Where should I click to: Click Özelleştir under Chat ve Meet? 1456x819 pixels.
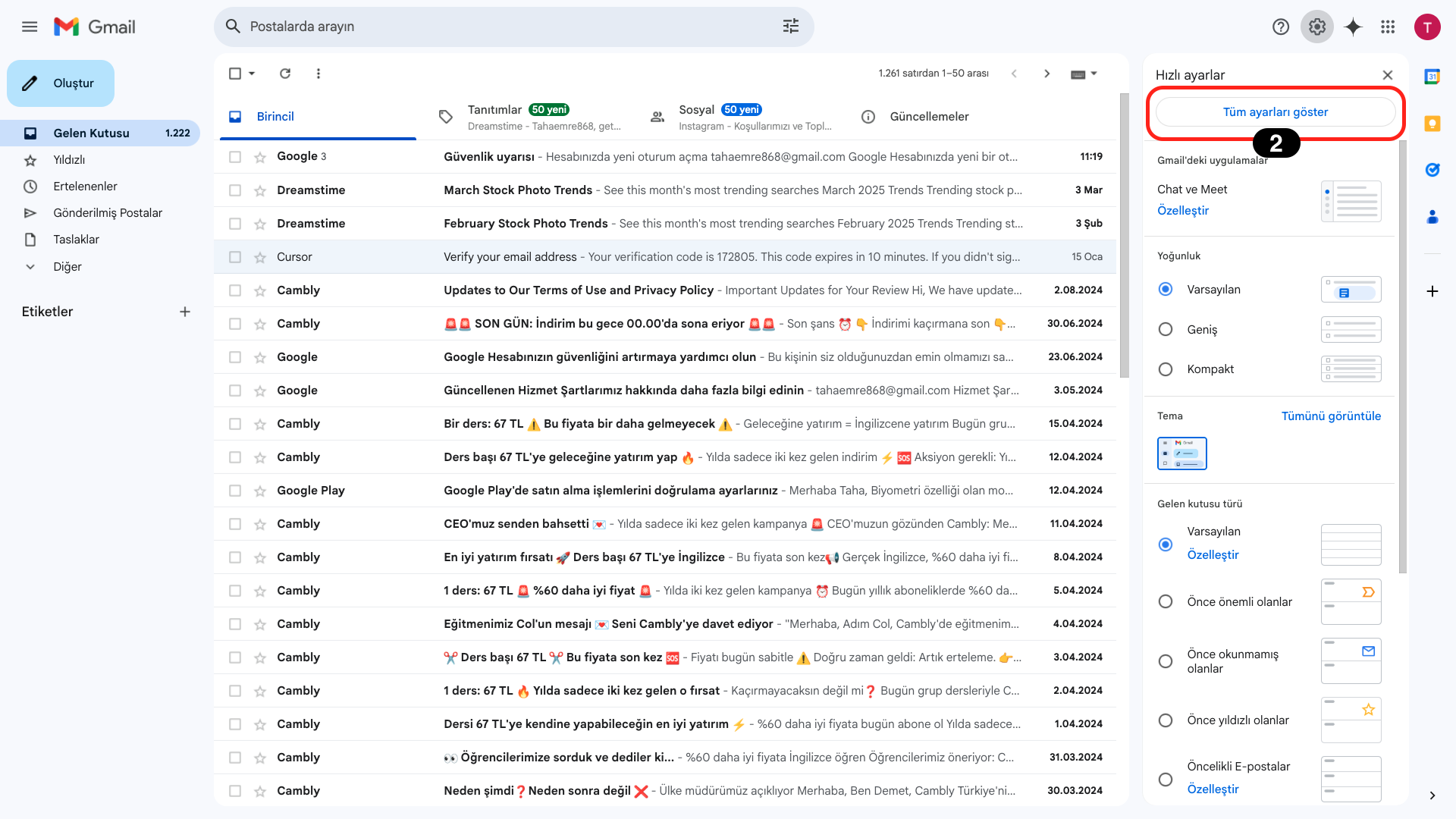pyautogui.click(x=1183, y=211)
